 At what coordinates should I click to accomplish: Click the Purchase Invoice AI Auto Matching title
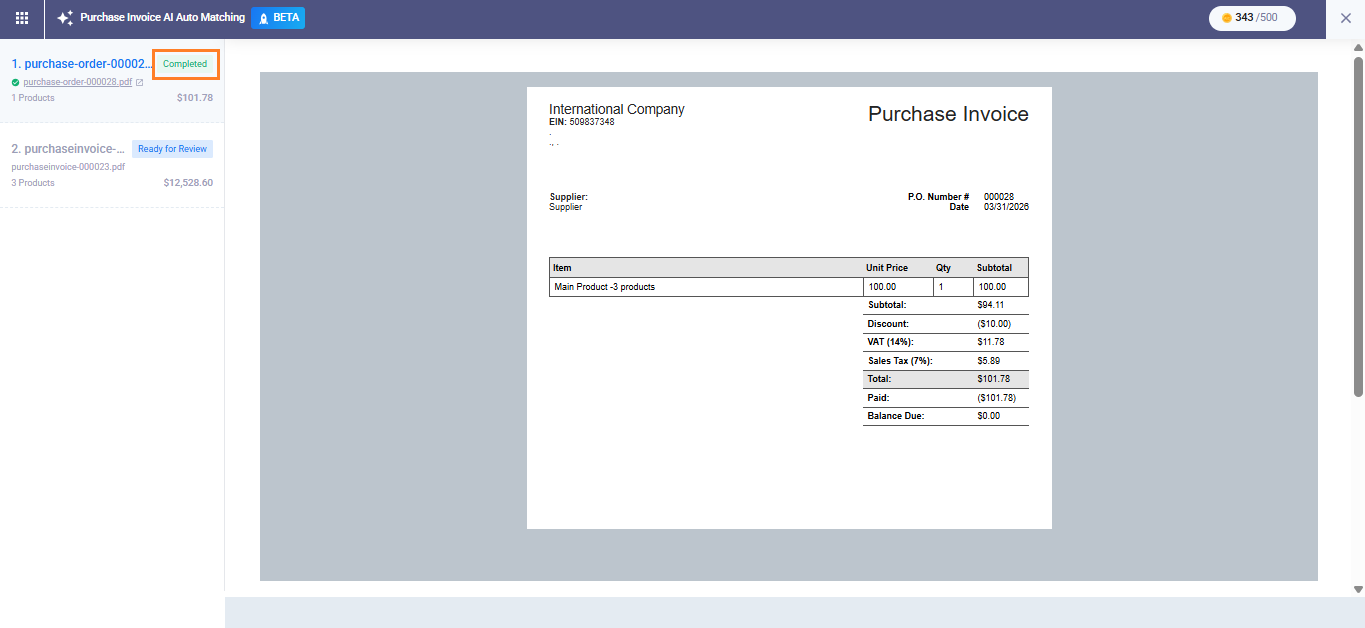tap(162, 18)
